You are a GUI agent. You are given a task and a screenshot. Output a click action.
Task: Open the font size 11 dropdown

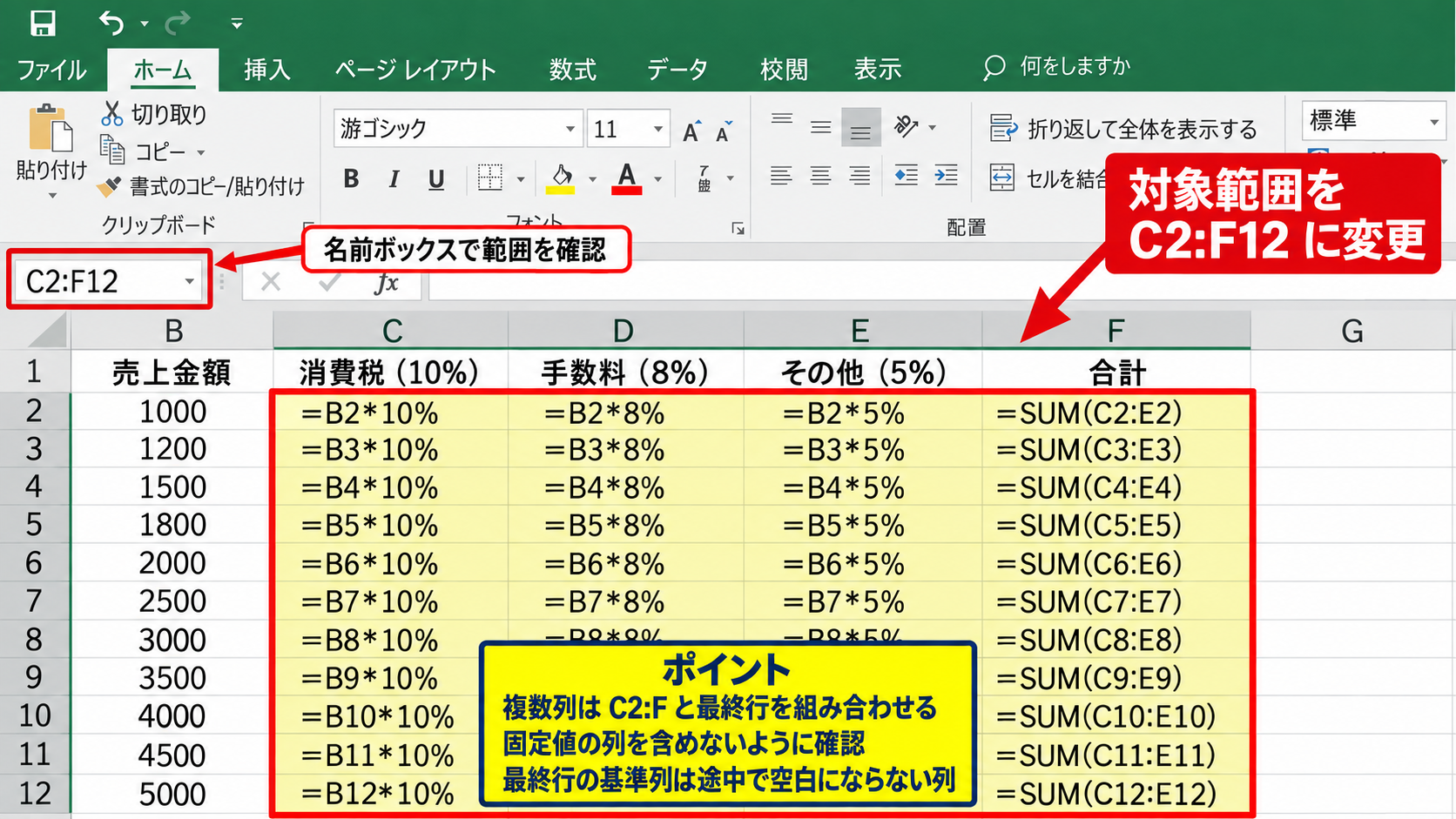[x=658, y=129]
